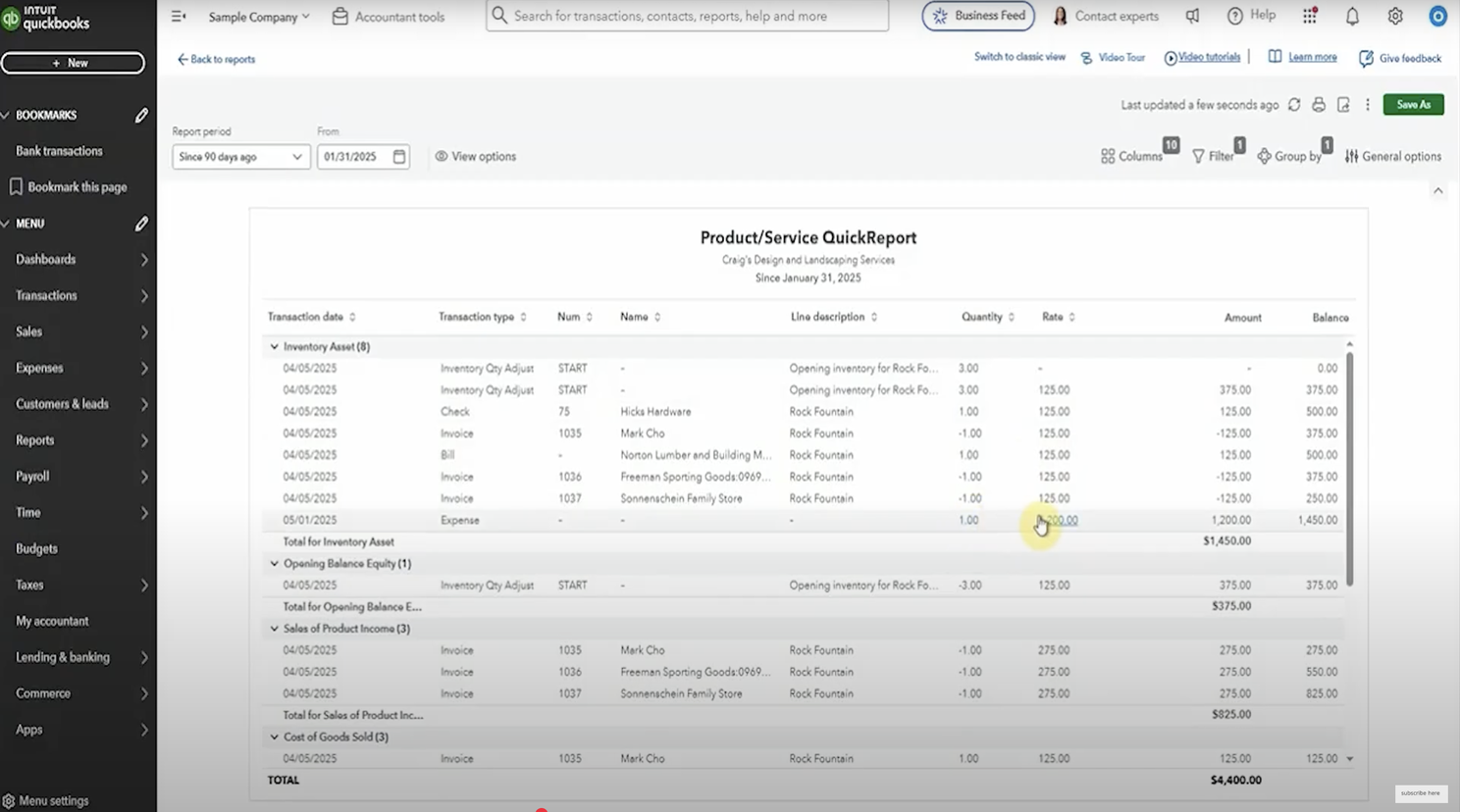View notifications bell
The image size is (1460, 812).
click(1352, 17)
